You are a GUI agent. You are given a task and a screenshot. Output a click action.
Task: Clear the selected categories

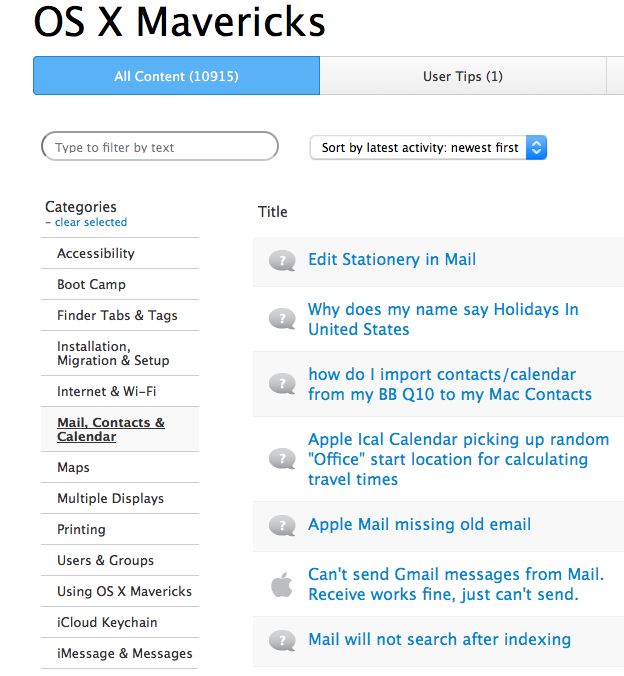tap(91, 222)
